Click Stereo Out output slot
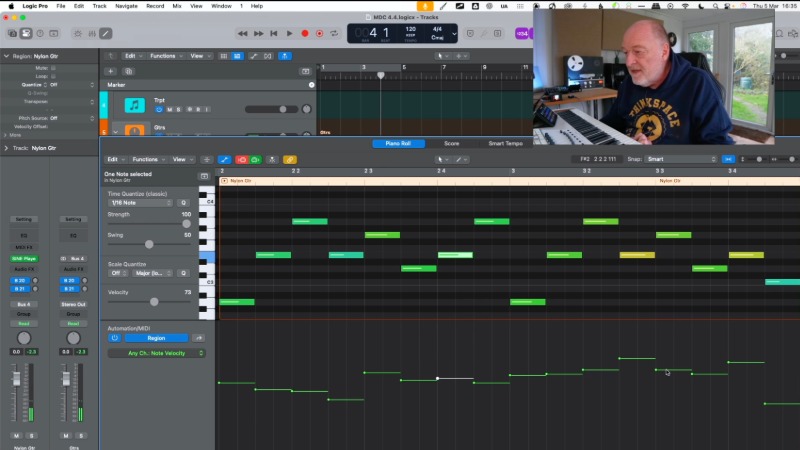This screenshot has height=450, width=800. (73, 304)
